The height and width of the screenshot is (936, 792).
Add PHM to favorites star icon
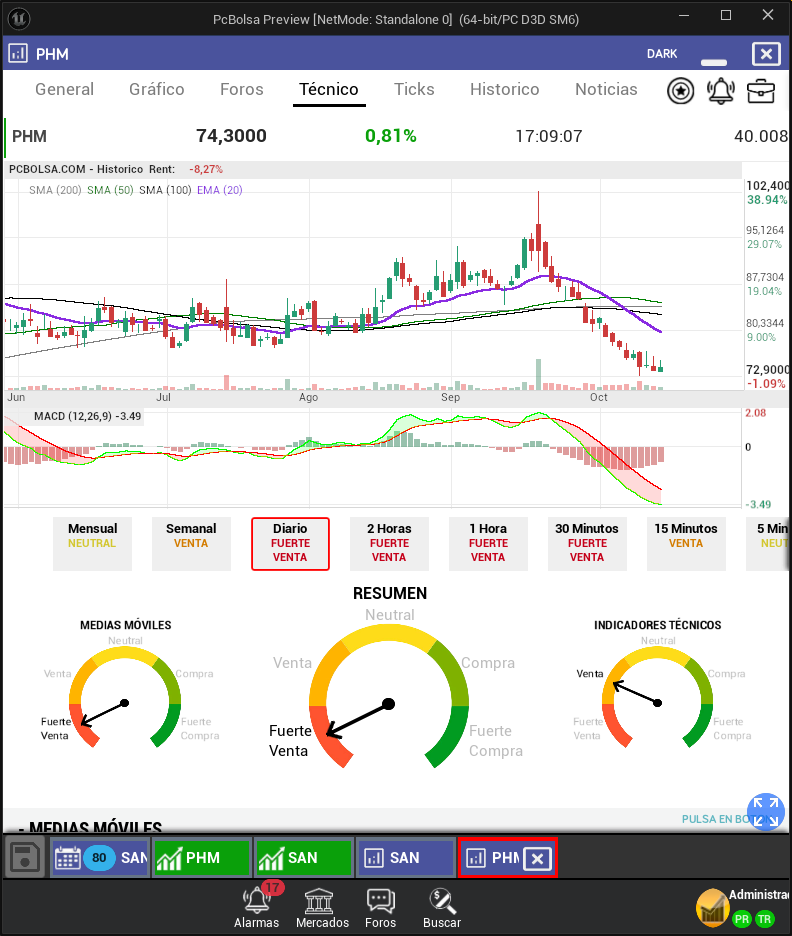point(680,91)
